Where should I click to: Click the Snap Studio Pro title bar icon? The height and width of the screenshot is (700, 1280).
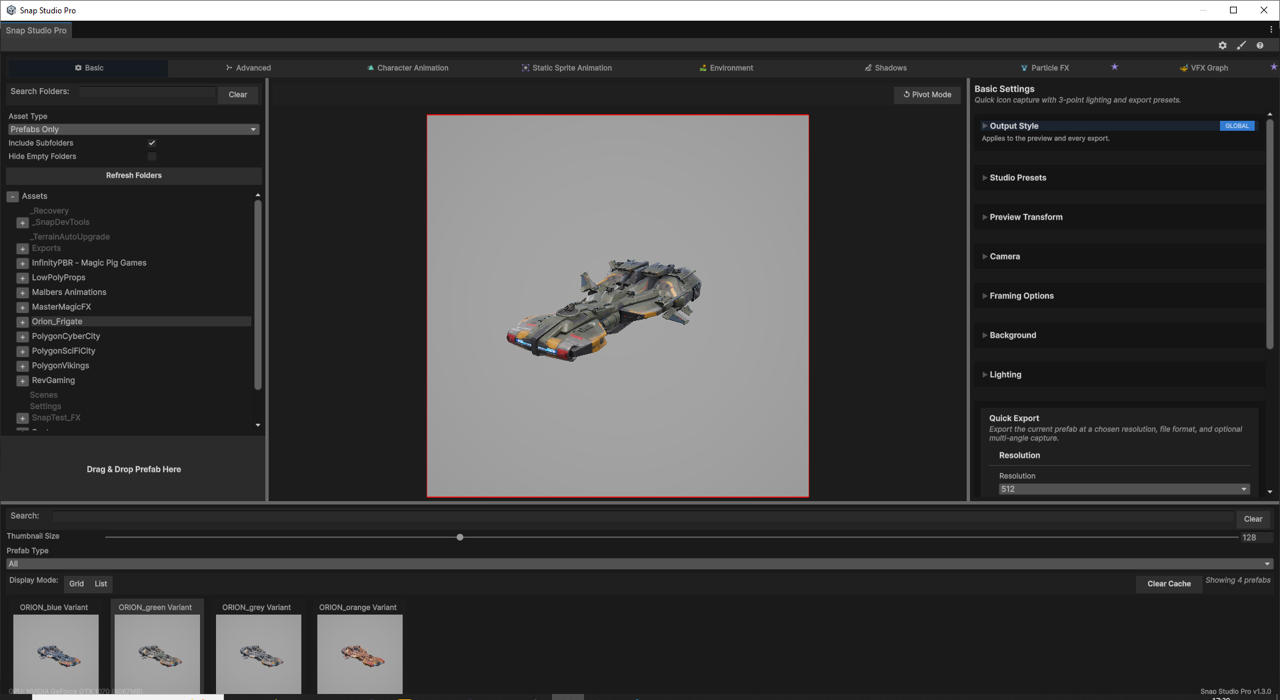click(x=11, y=10)
